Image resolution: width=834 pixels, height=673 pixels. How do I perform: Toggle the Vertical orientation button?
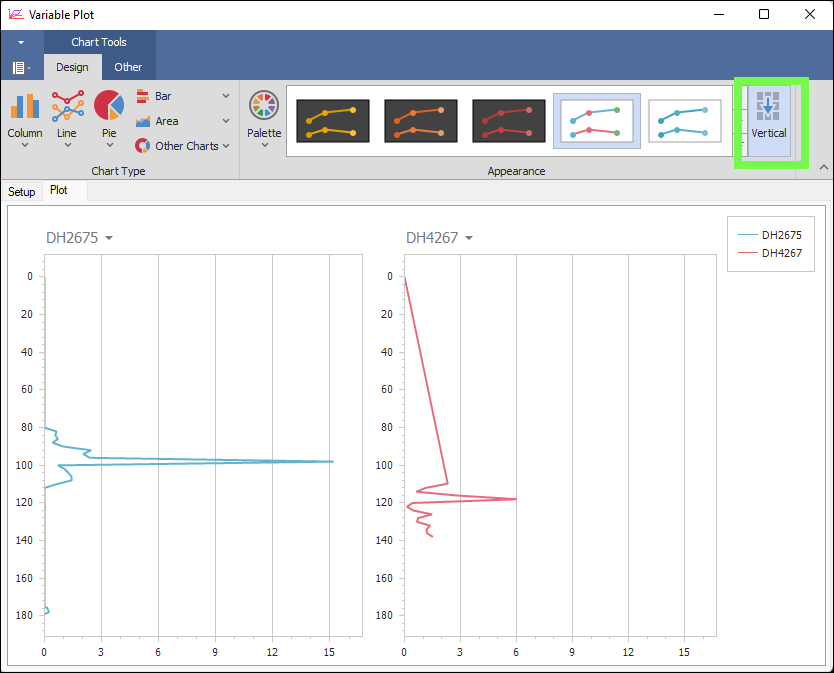[x=768, y=120]
